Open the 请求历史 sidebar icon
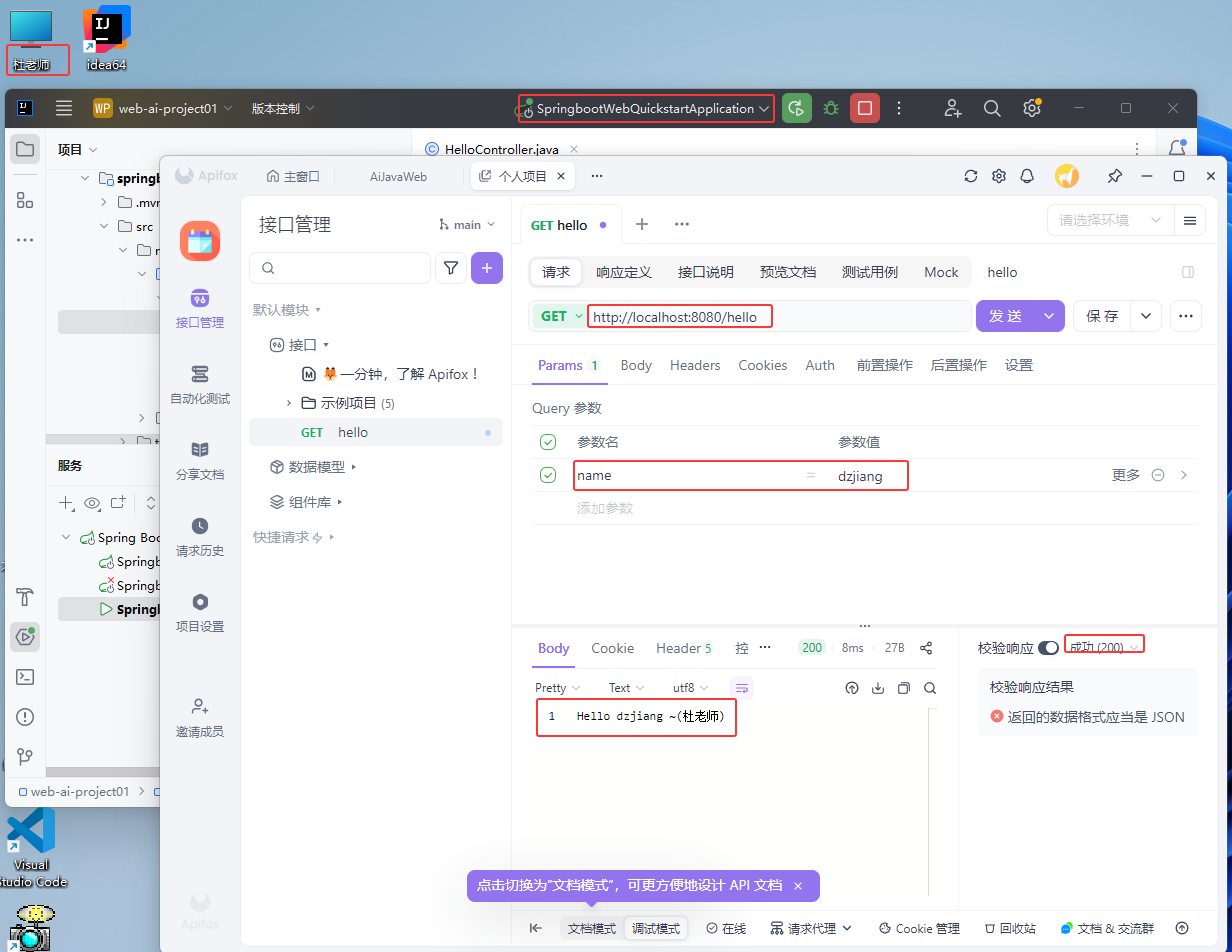 (x=200, y=535)
